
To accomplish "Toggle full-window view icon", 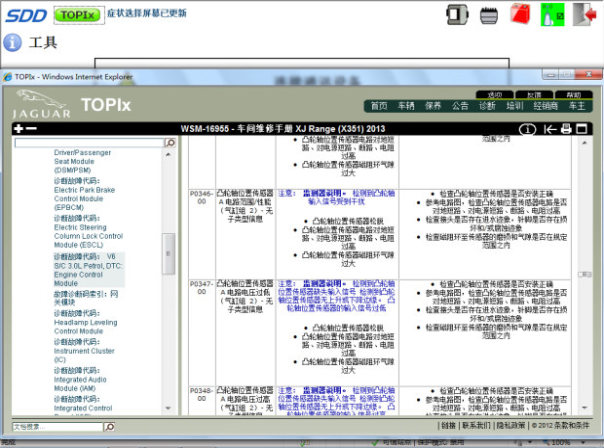I will (x=581, y=129).
